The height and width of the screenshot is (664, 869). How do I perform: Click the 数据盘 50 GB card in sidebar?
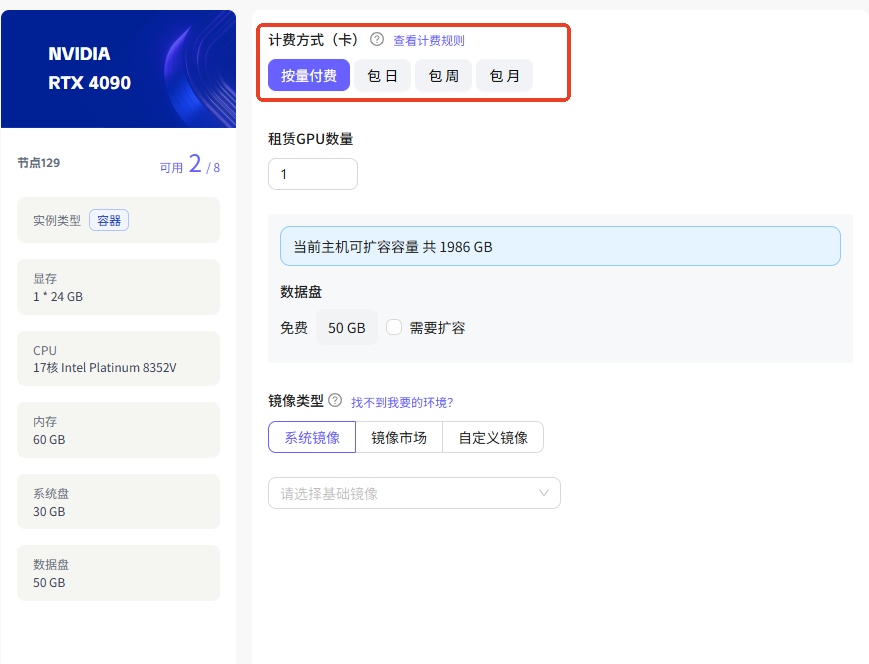[x=119, y=573]
